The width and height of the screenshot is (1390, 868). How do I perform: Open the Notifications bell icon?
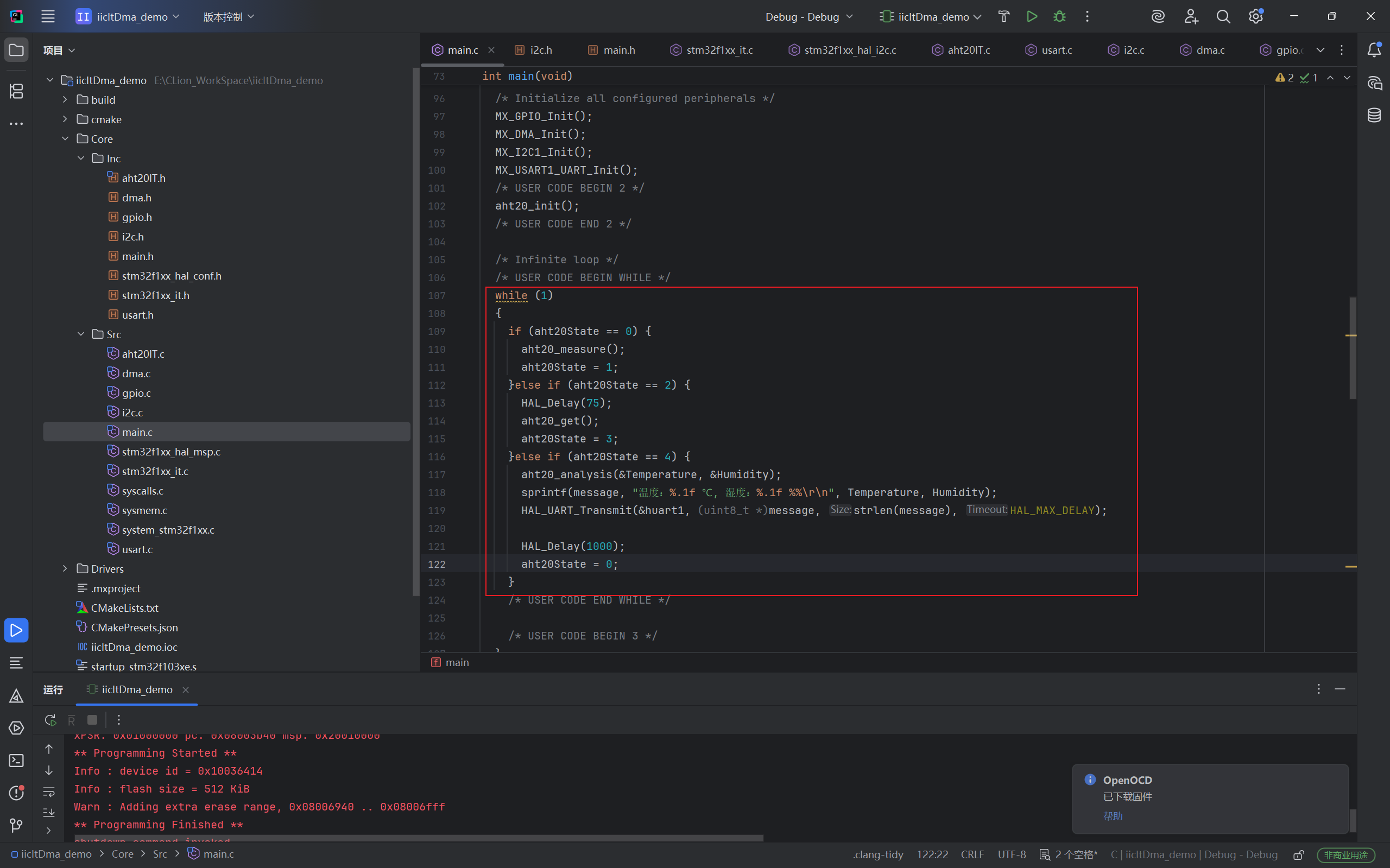coord(1374,50)
